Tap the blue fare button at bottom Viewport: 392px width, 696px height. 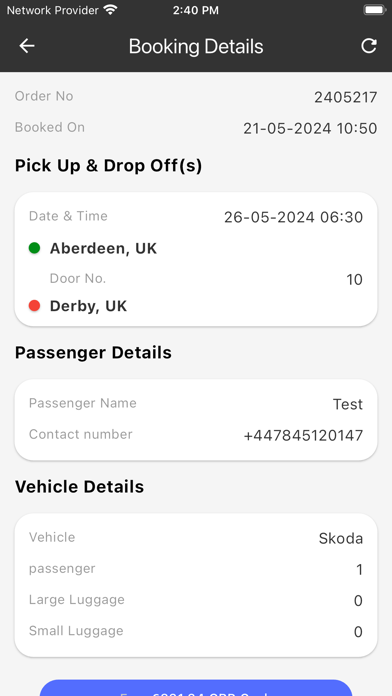pyautogui.click(x=196, y=688)
